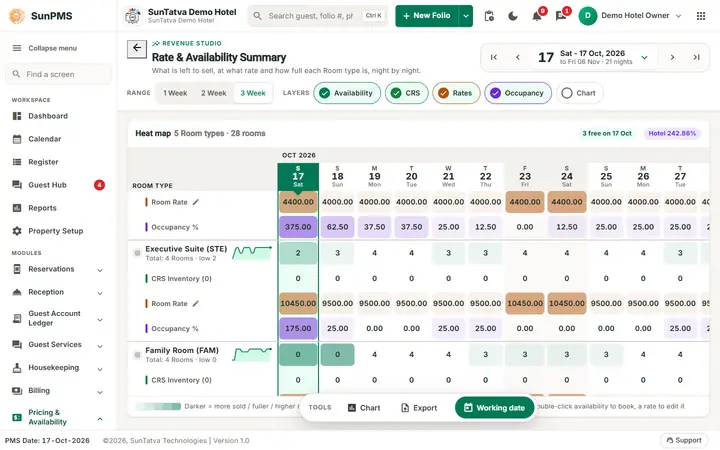Toggle the Occupancy layer

(518, 93)
